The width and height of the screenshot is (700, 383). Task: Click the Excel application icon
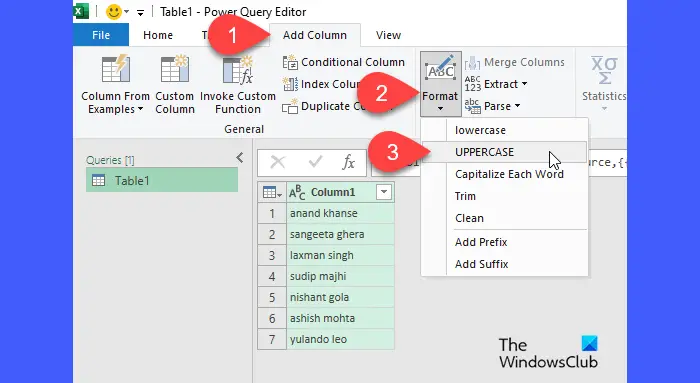81,12
